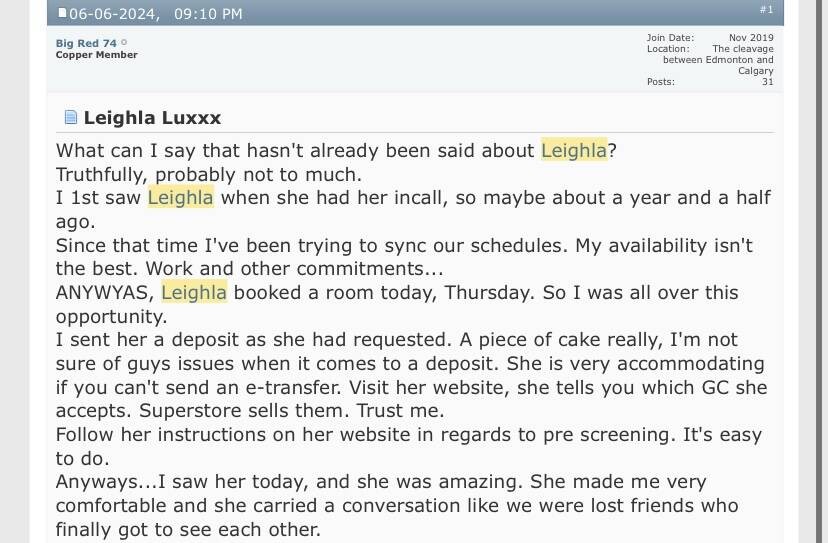
Task: Click the post title 'Leighla Luxxx'
Action: coord(152,118)
